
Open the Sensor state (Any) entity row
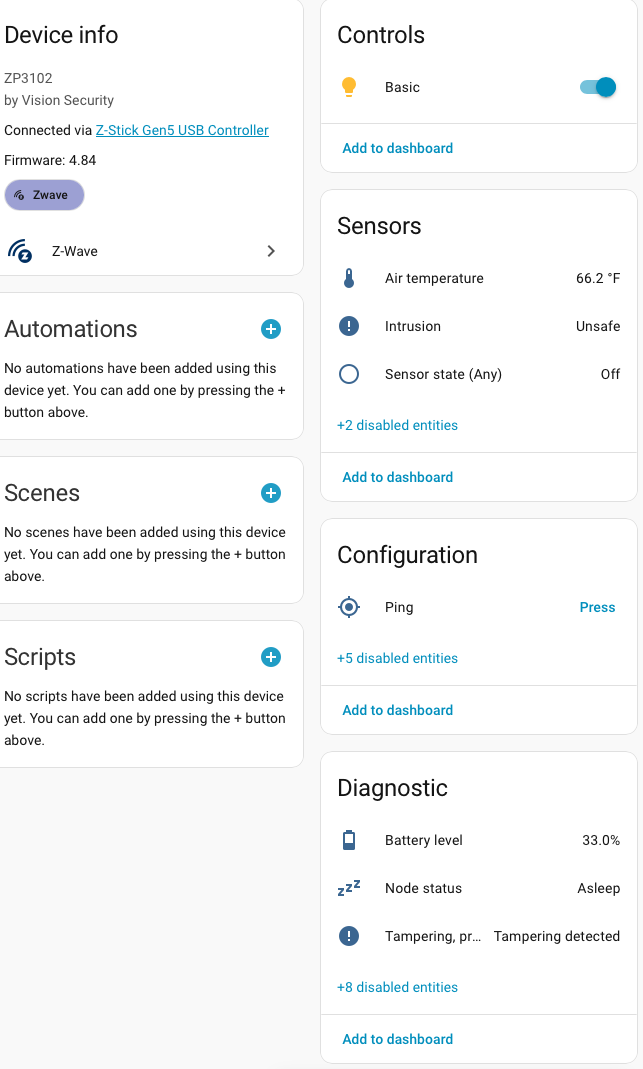[x=443, y=374]
